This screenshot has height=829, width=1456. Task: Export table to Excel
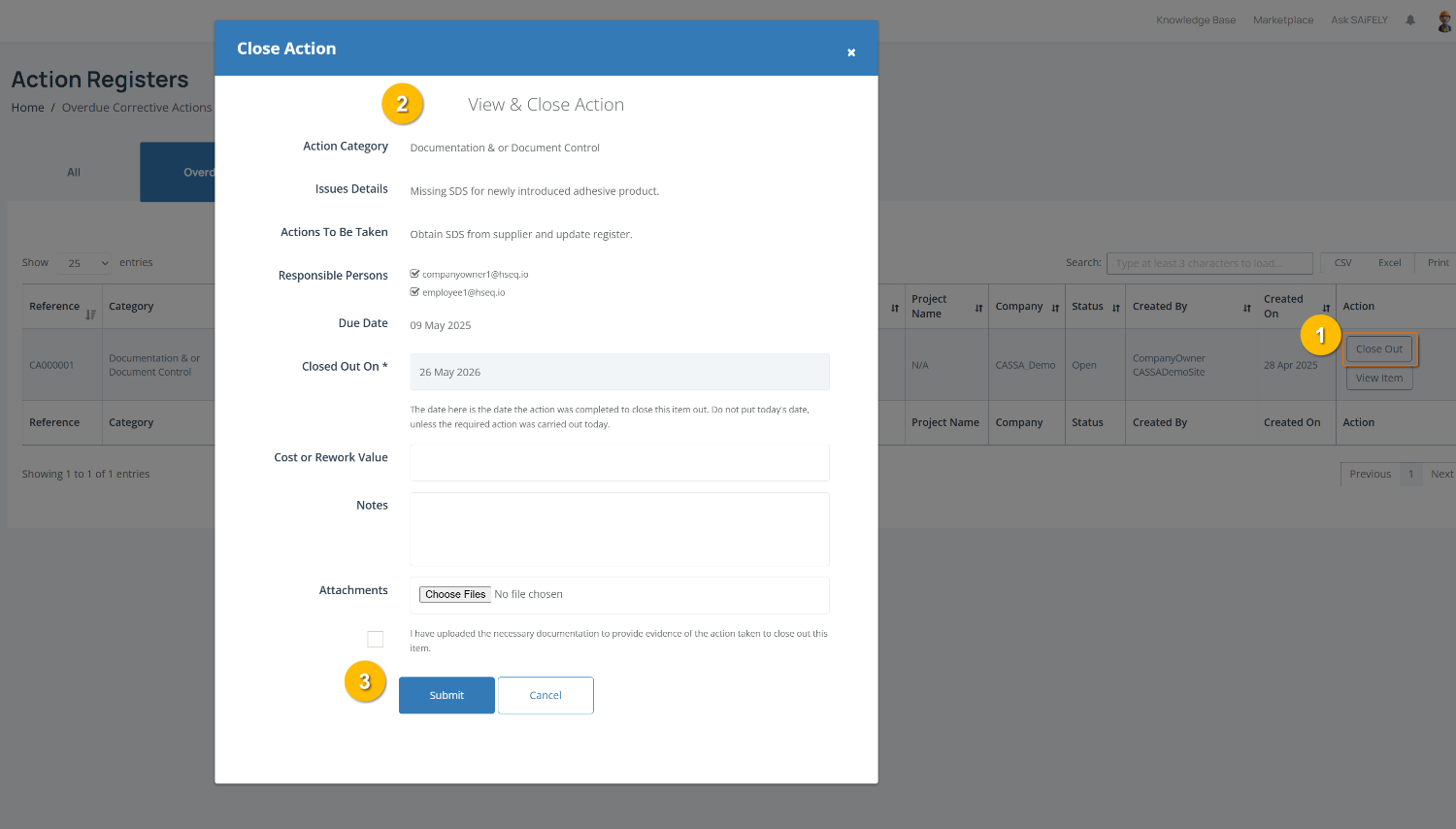click(1390, 263)
